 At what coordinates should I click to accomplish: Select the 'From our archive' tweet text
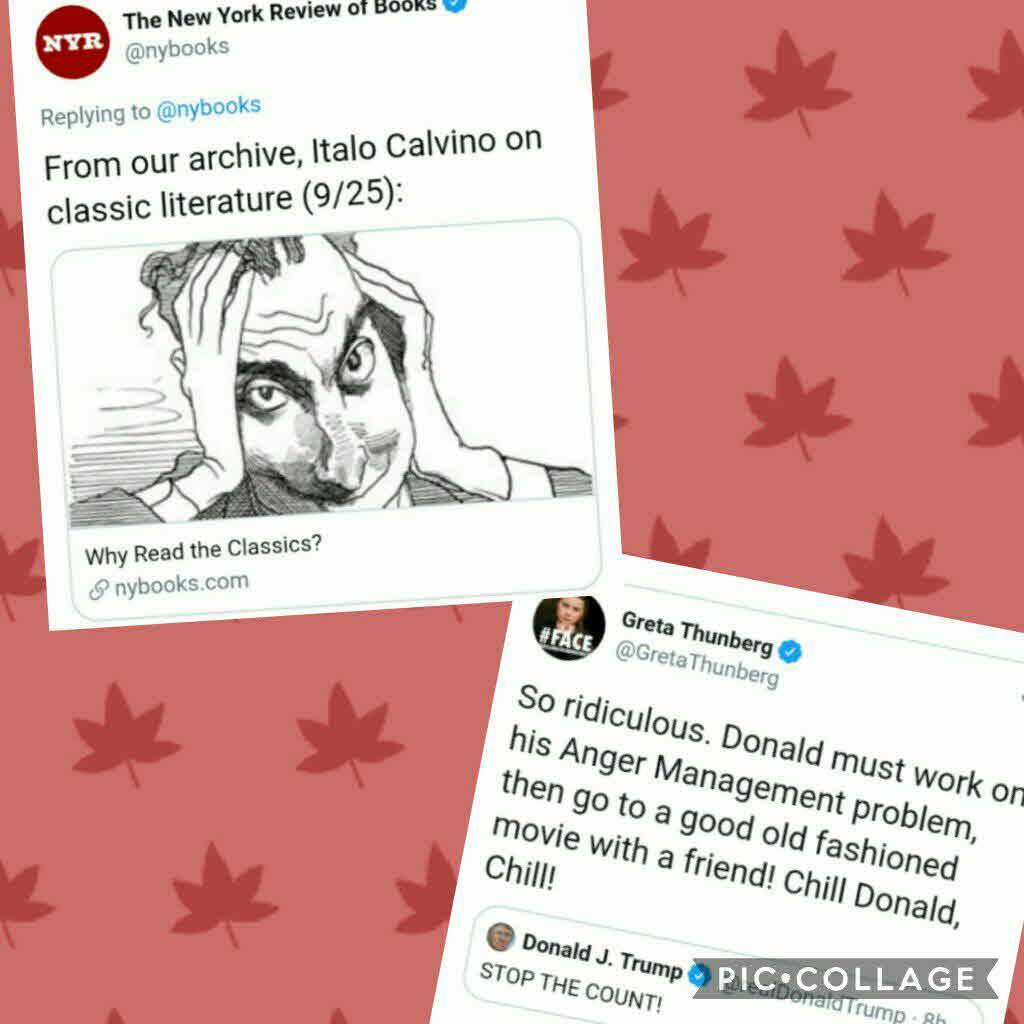pos(293,176)
